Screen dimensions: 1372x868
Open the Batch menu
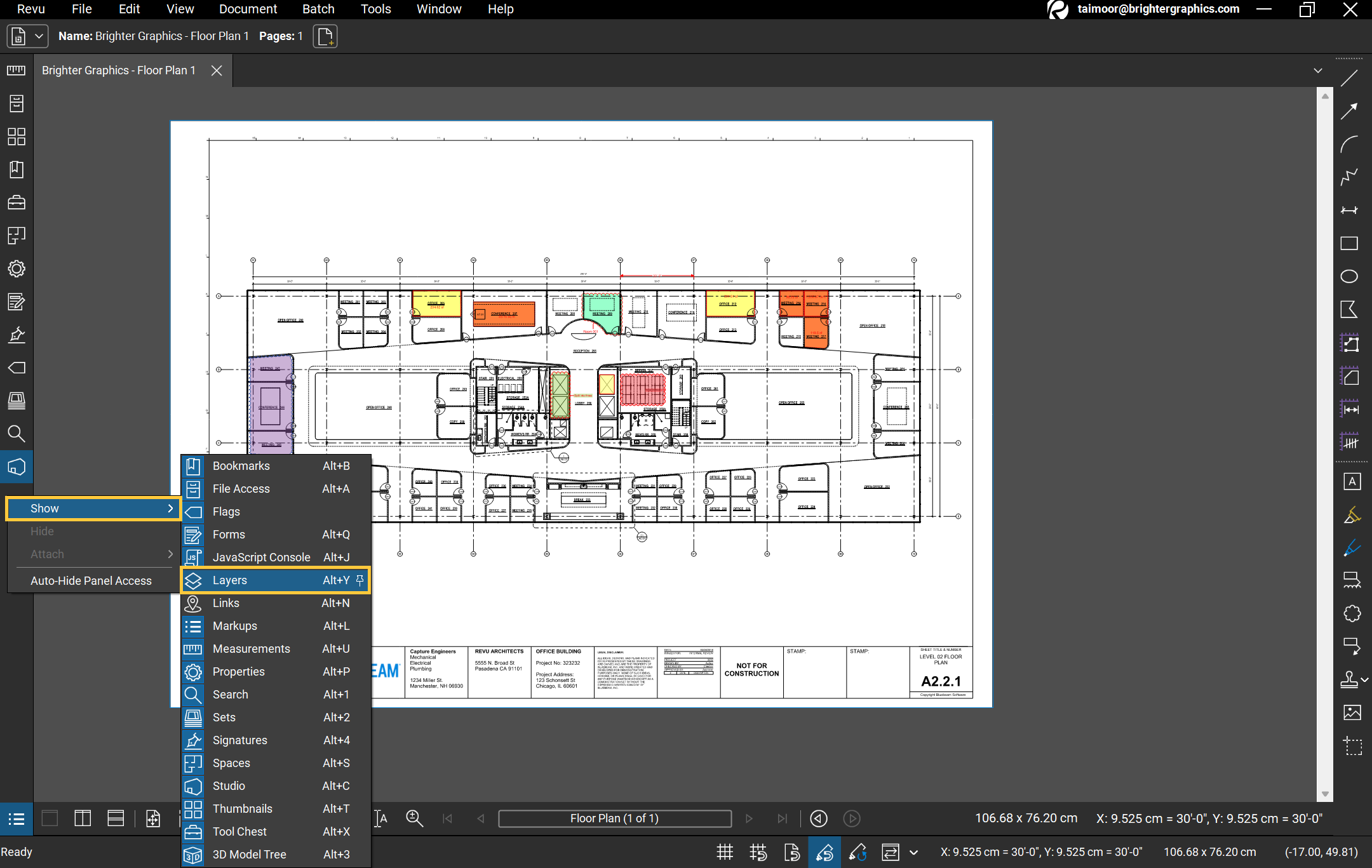(318, 9)
